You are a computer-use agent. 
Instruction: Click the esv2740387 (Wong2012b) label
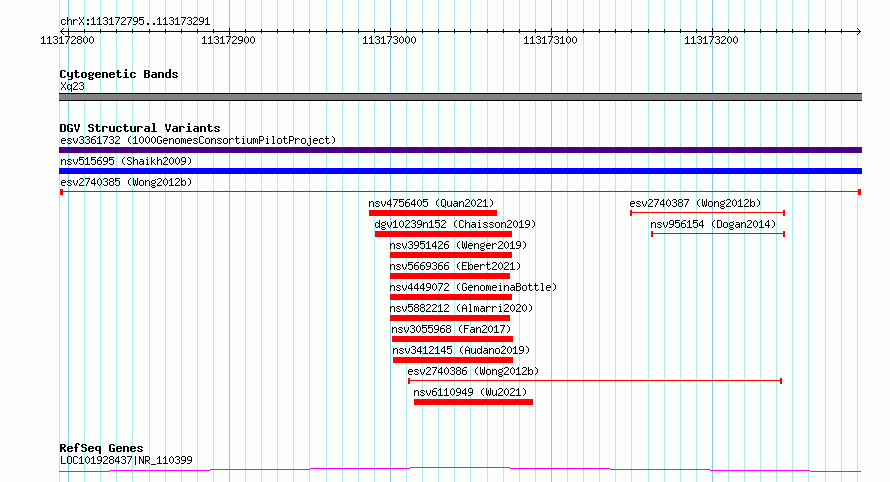click(x=695, y=203)
